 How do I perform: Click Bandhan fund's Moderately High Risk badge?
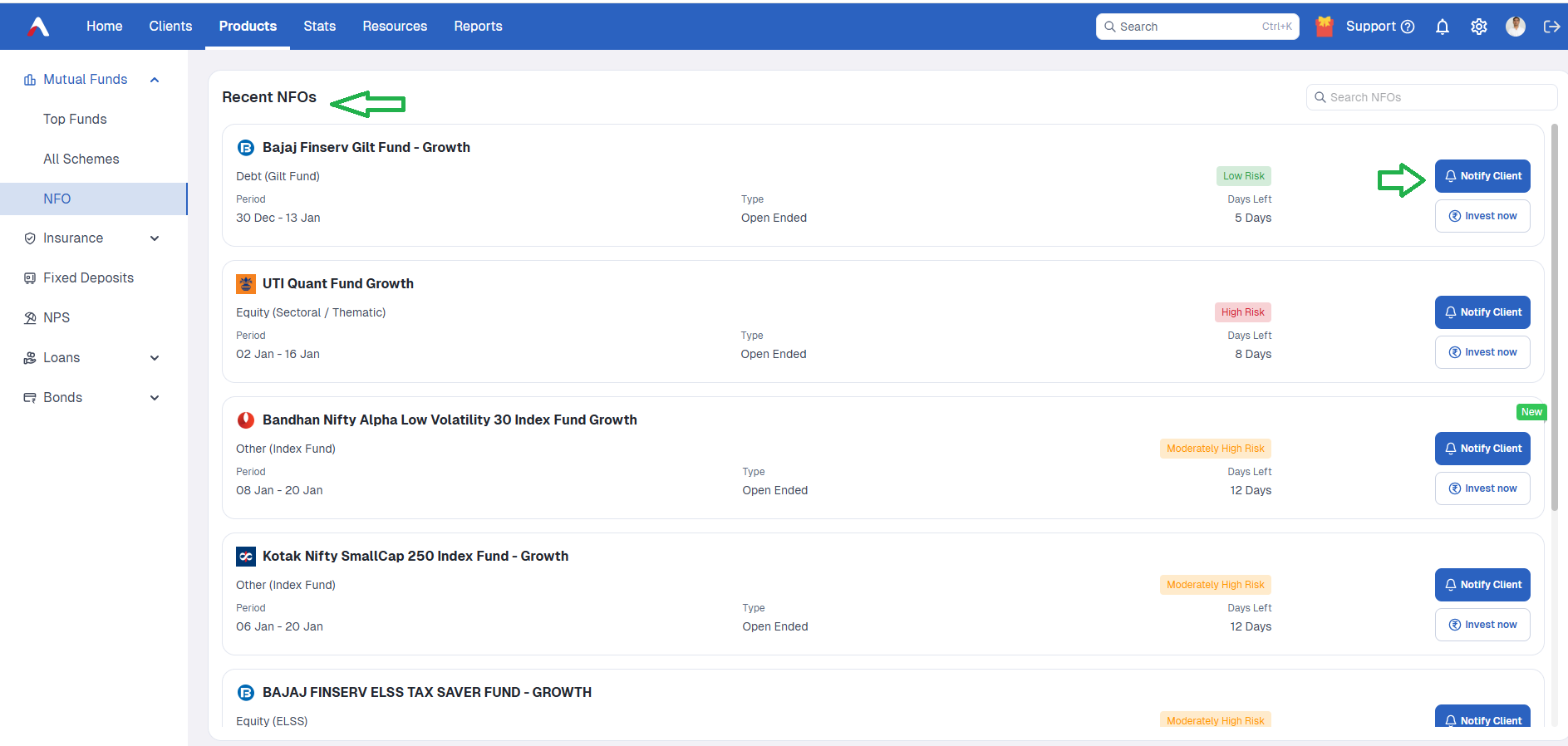click(1216, 449)
